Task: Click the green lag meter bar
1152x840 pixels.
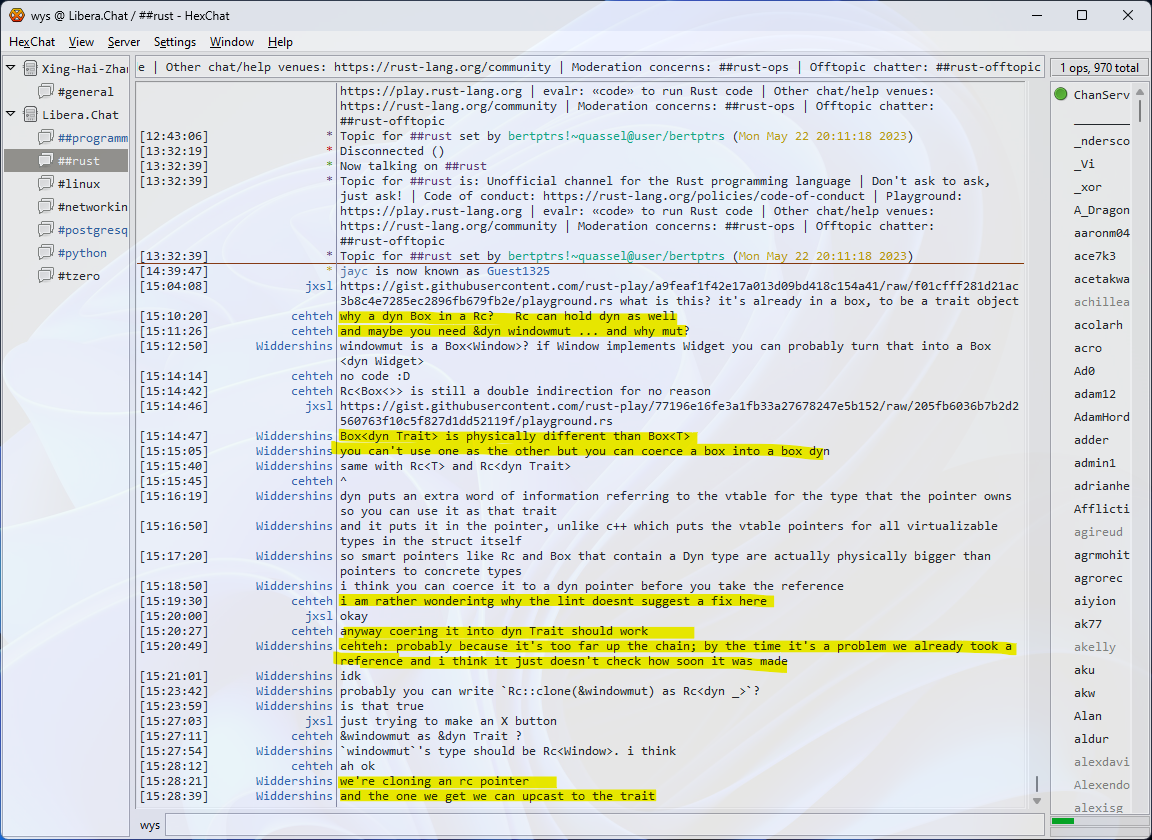Action: (1063, 821)
